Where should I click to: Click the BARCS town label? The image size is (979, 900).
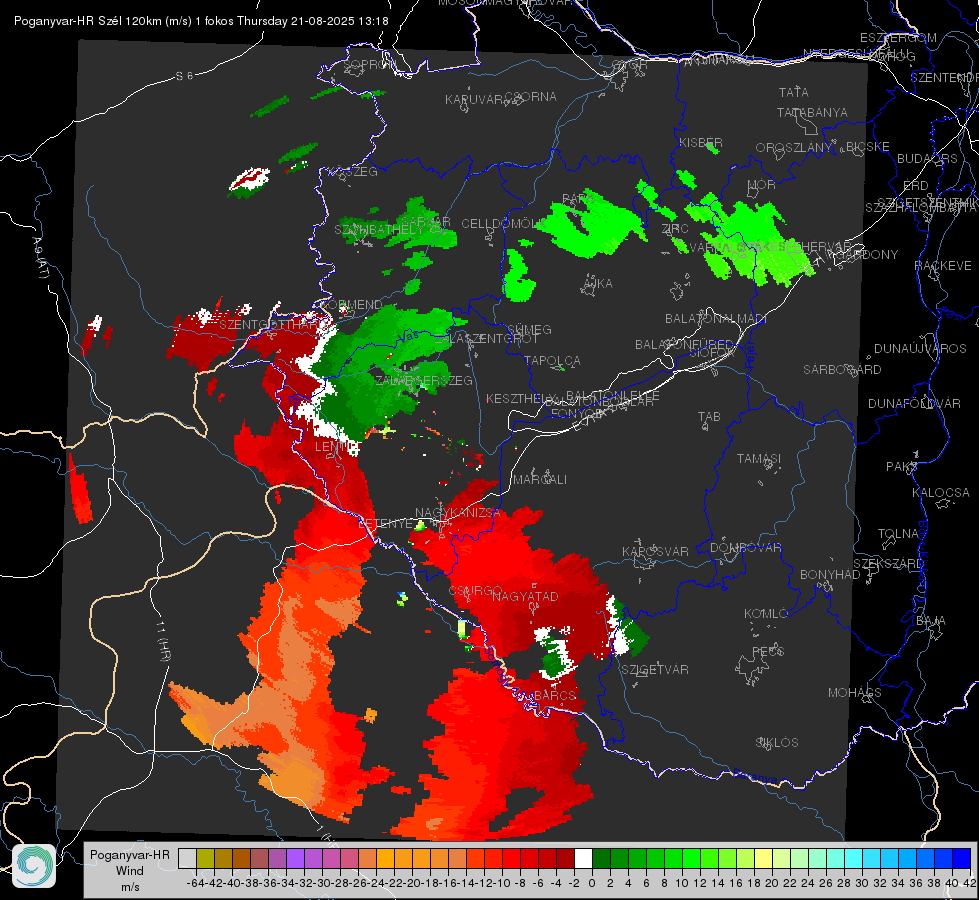554,695
